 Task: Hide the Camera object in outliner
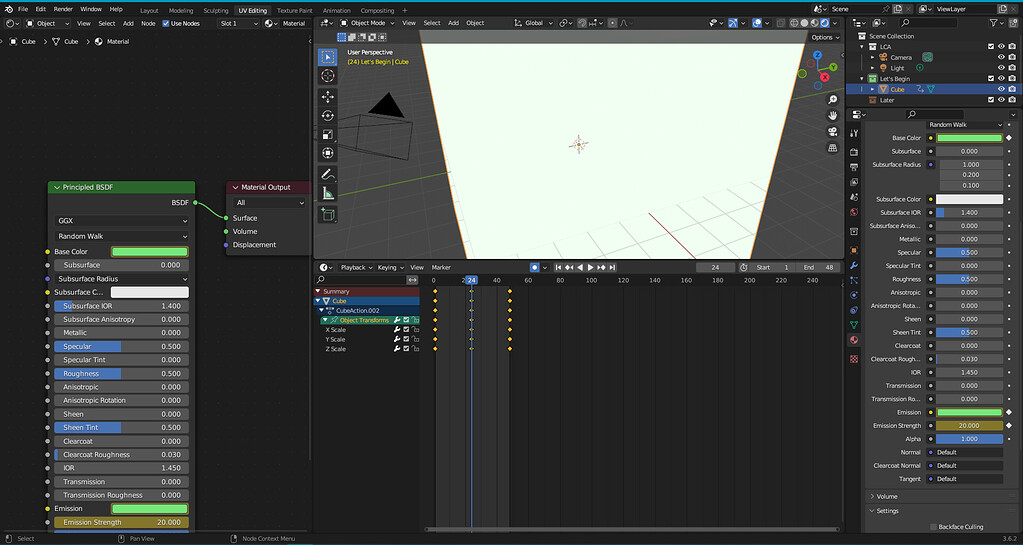pyautogui.click(x=1002, y=57)
